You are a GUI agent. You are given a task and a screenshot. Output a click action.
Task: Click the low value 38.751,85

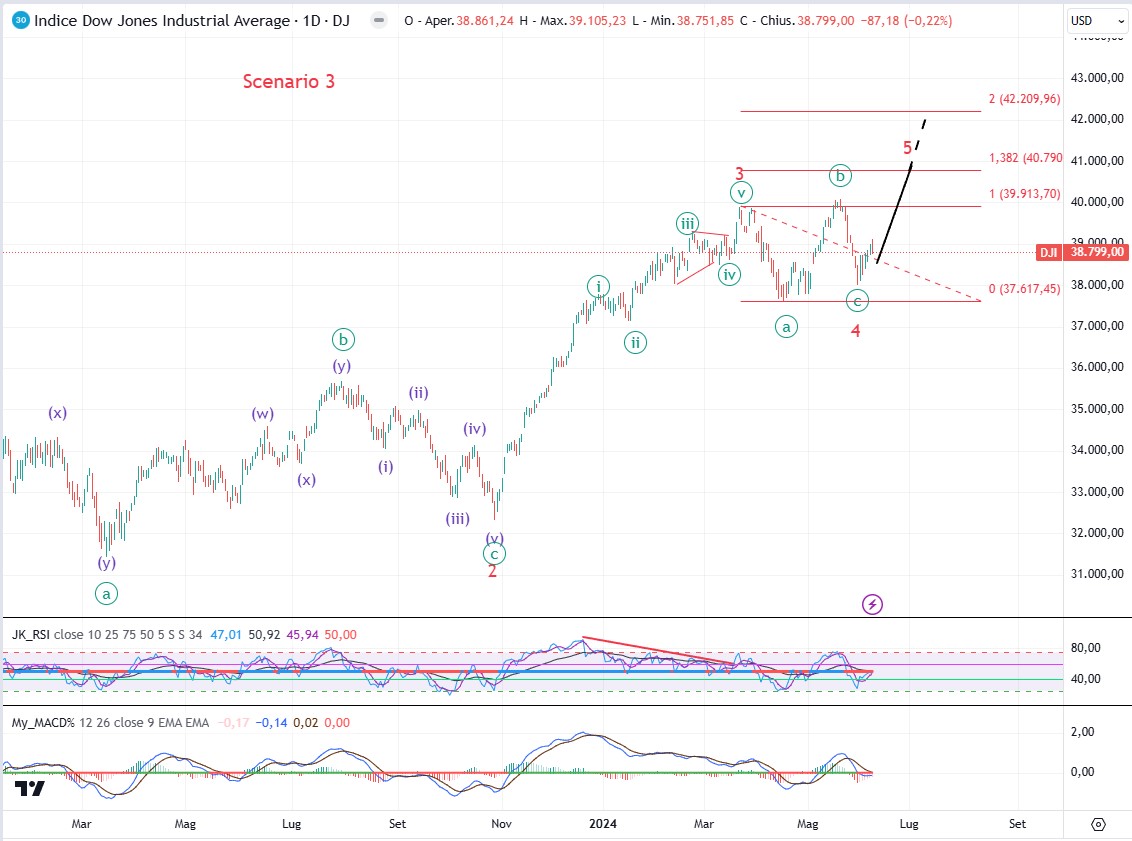coord(705,21)
